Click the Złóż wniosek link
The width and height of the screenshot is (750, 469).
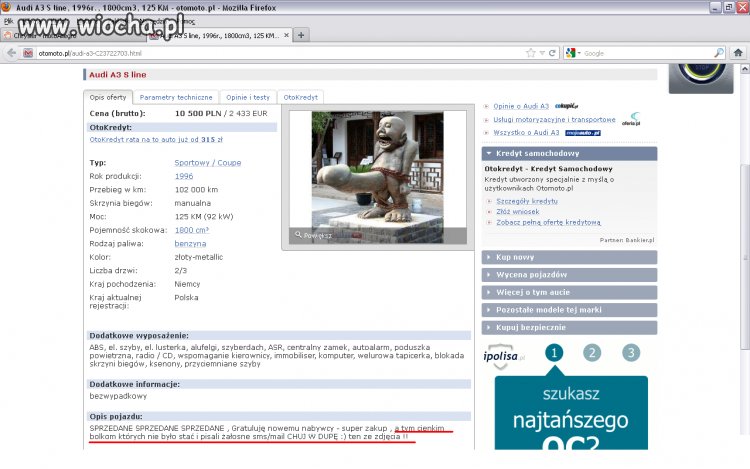[x=518, y=212]
